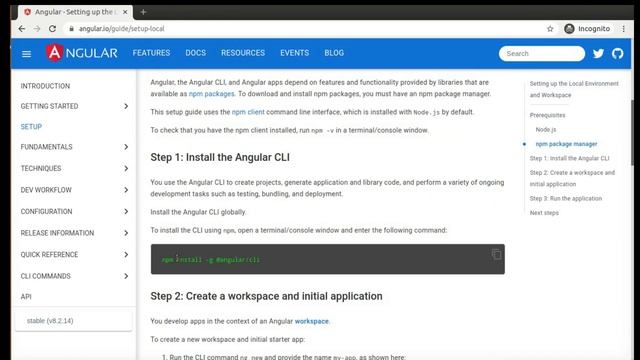
Task: Open the API sidebar item
Action: 26,297
